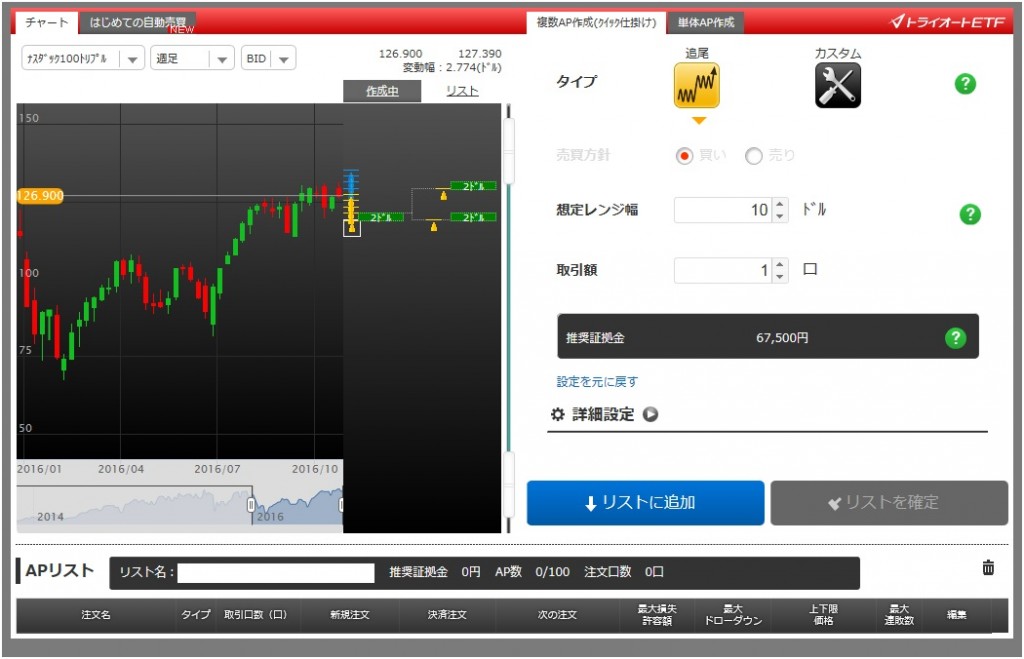Click the リスト名 text input field
The image size is (1024, 659).
point(276,573)
